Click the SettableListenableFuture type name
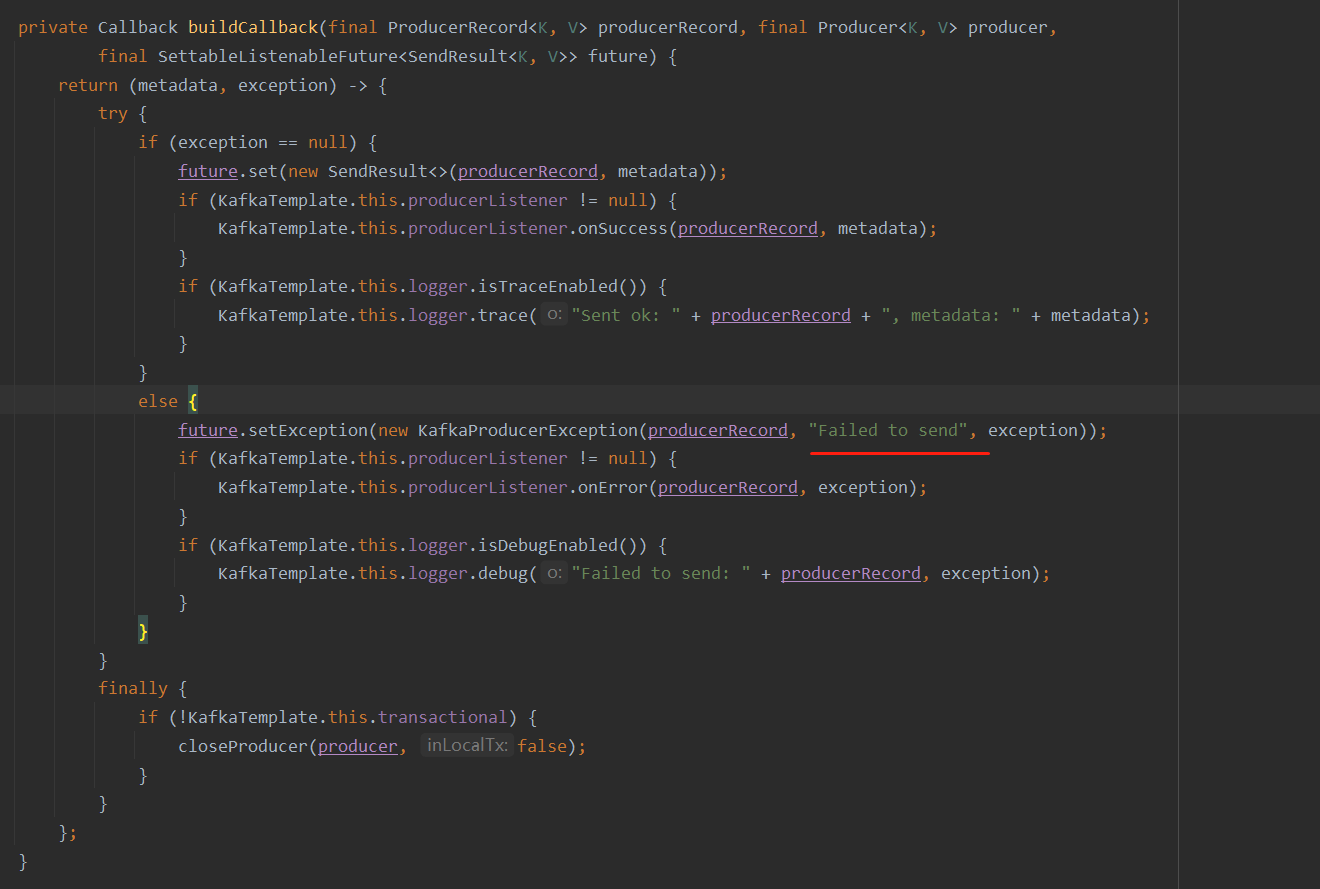 point(277,56)
